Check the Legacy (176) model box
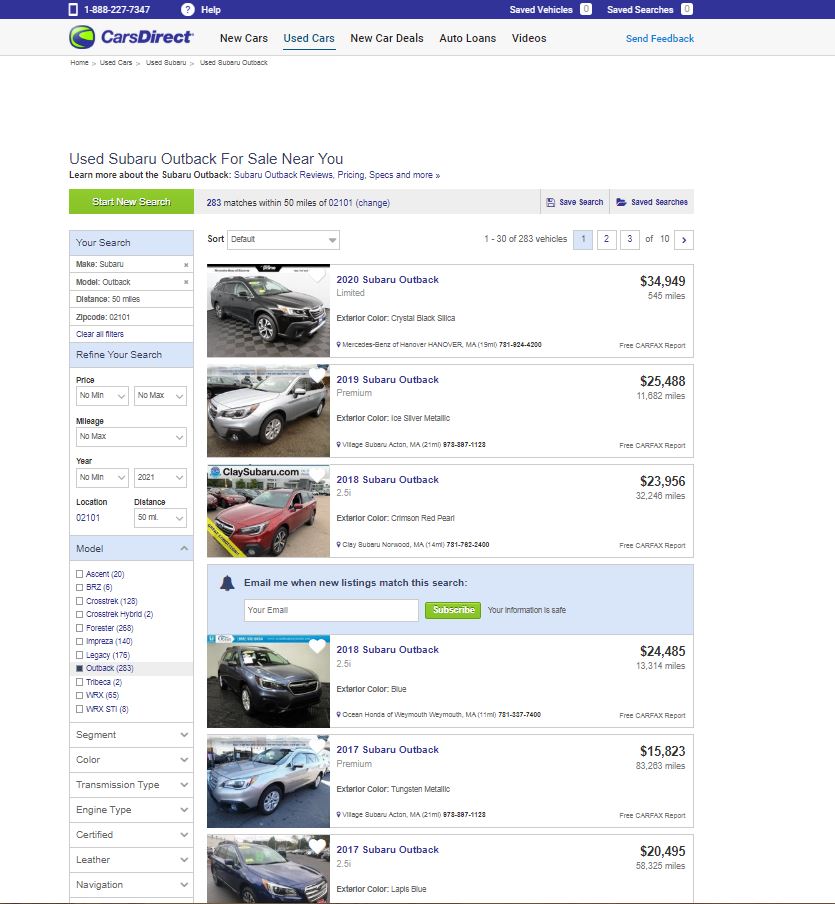 tap(80, 656)
